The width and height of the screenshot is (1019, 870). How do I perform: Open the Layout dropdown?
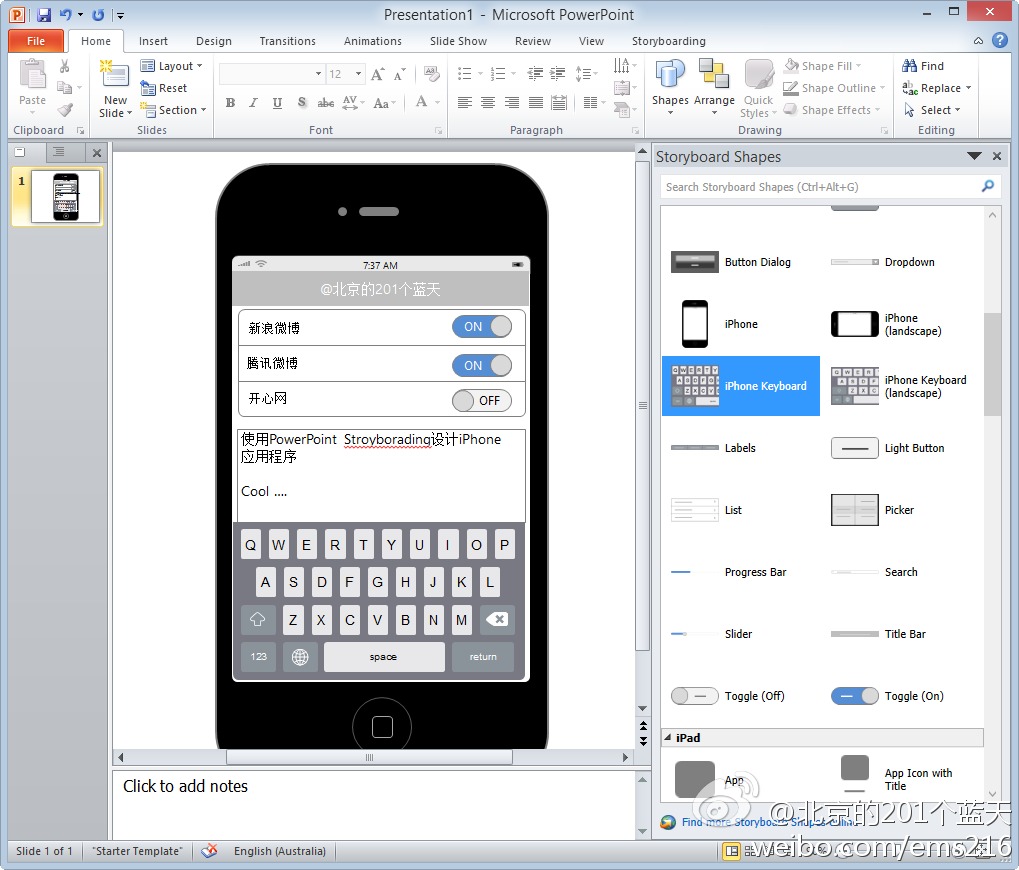click(172, 66)
